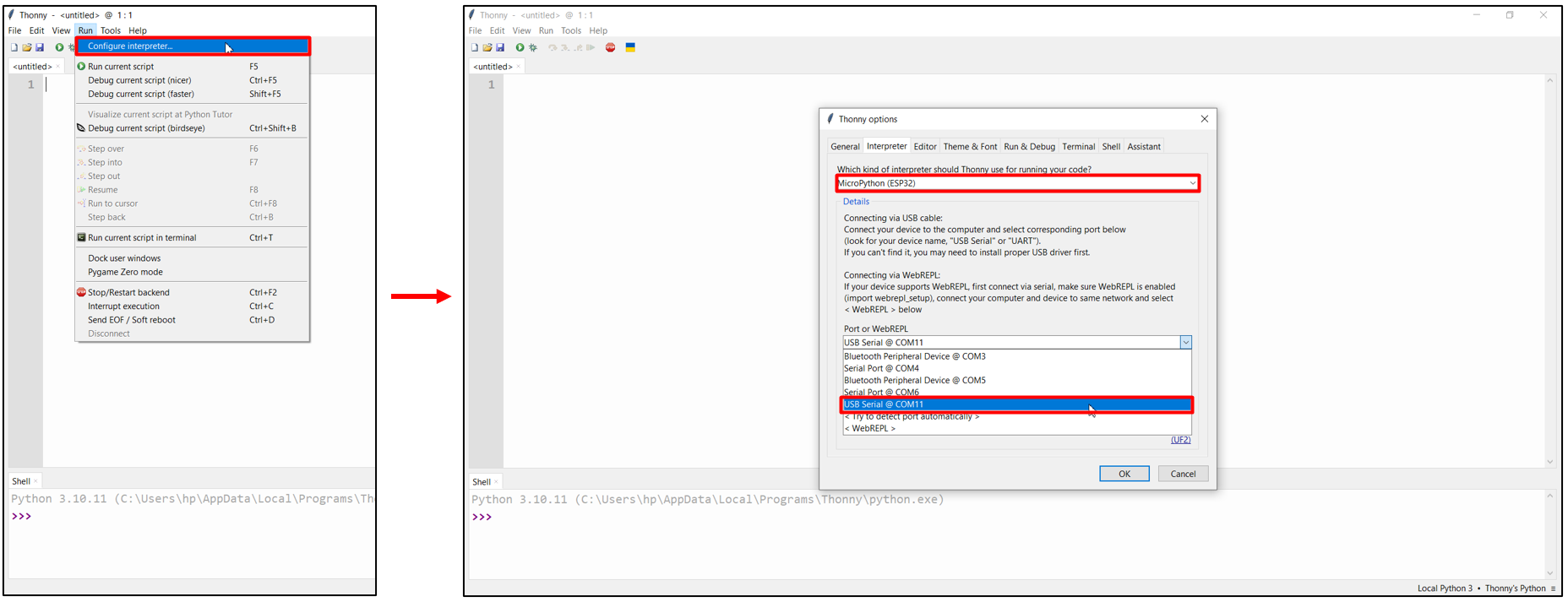1568x602 pixels.
Task: Choose Run current script in terminal
Action: [x=193, y=237]
